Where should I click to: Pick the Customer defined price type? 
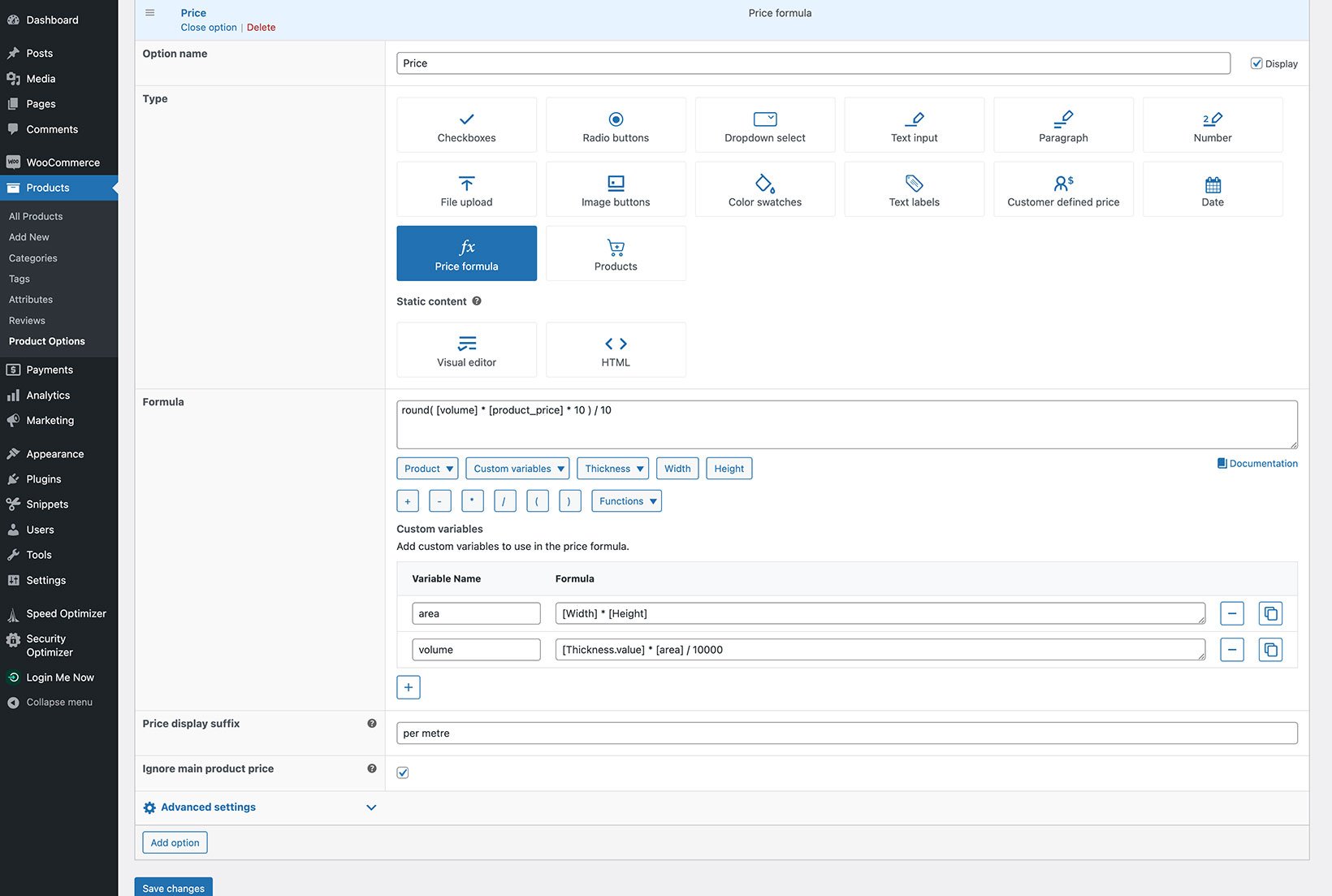[x=1062, y=189]
